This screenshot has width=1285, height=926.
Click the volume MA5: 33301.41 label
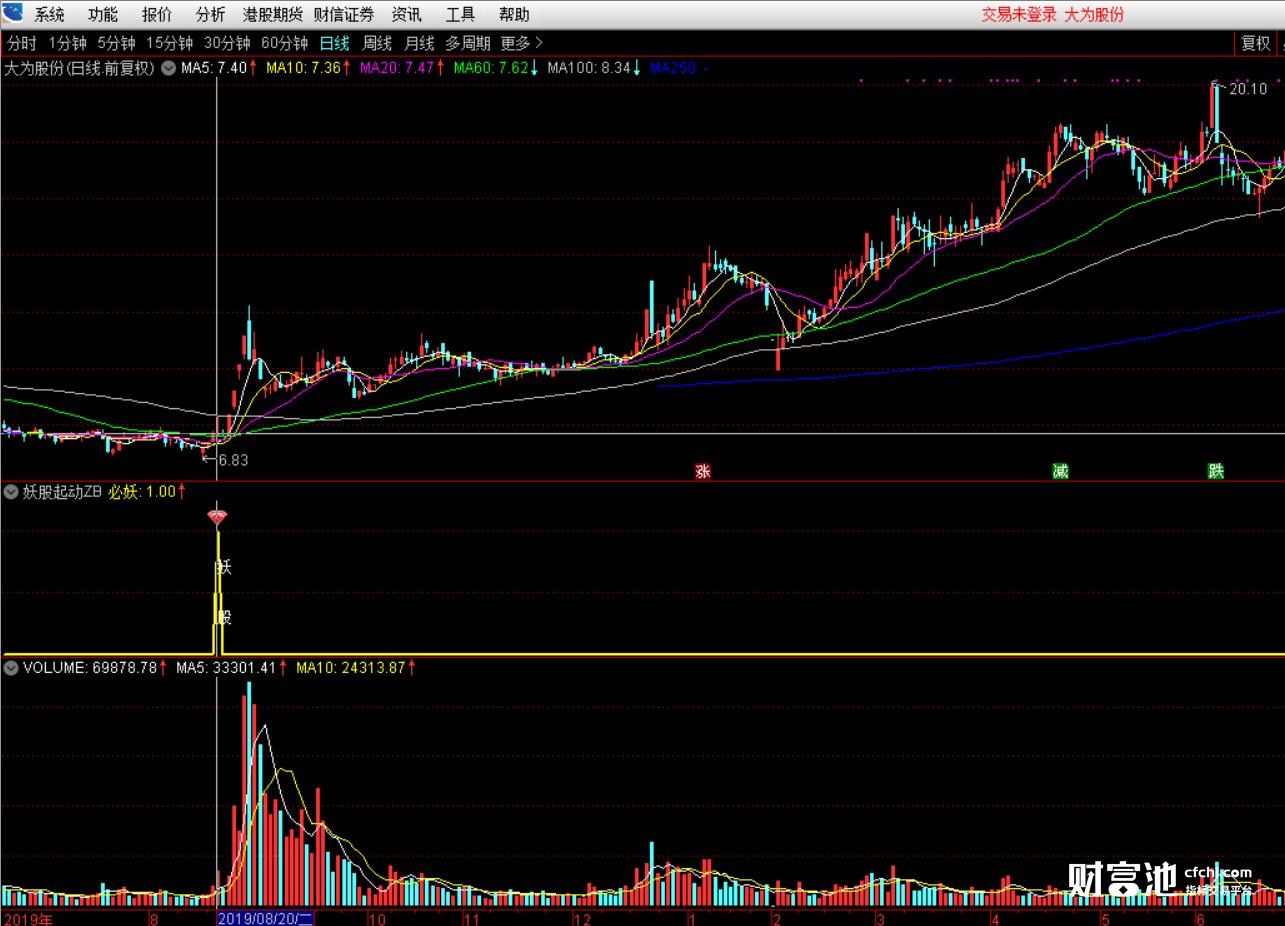point(232,667)
